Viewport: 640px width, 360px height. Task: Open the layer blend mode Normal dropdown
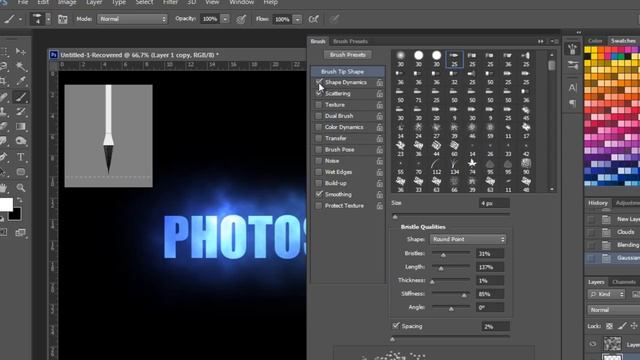[x=613, y=310]
